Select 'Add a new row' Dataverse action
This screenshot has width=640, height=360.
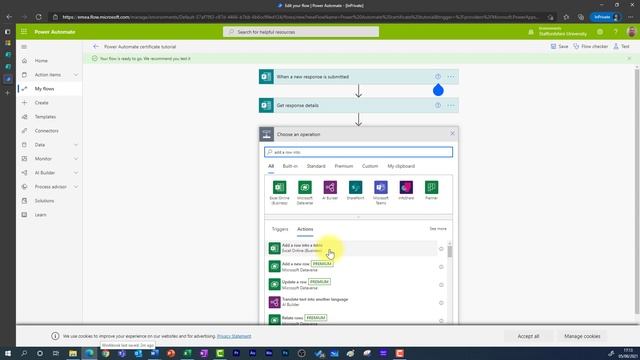[353, 267]
